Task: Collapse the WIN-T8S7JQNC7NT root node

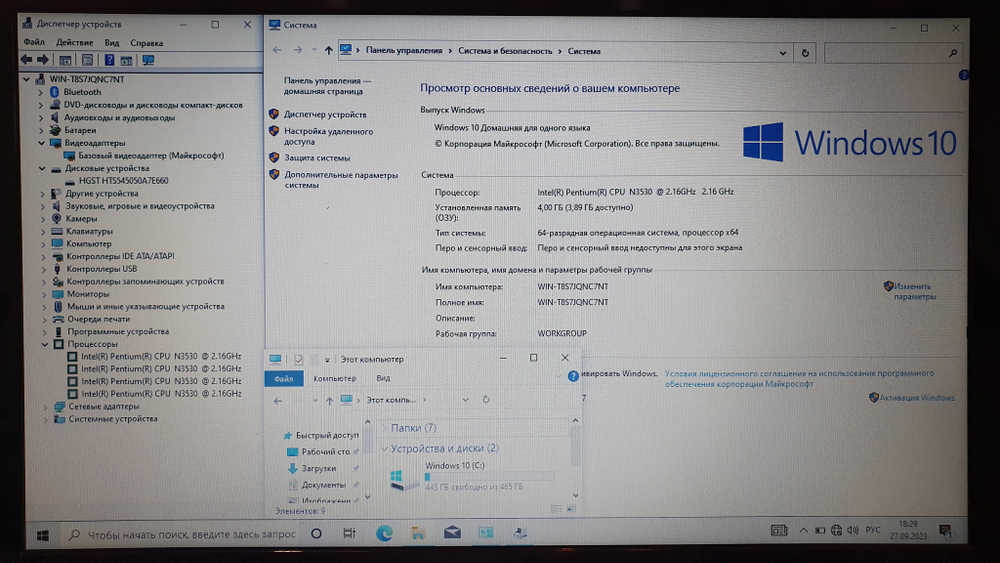Action: point(26,79)
